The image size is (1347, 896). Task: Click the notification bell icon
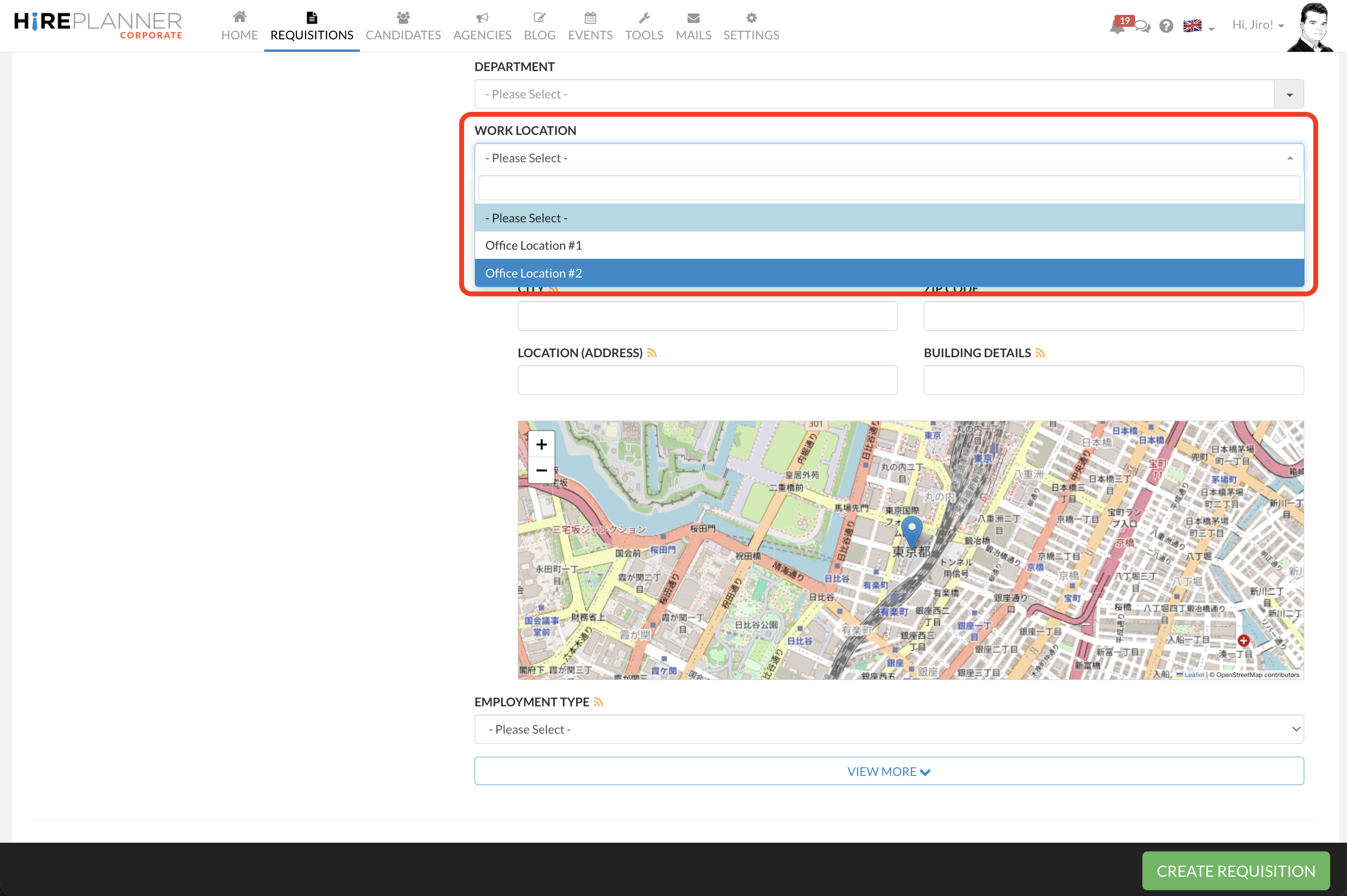click(1116, 26)
